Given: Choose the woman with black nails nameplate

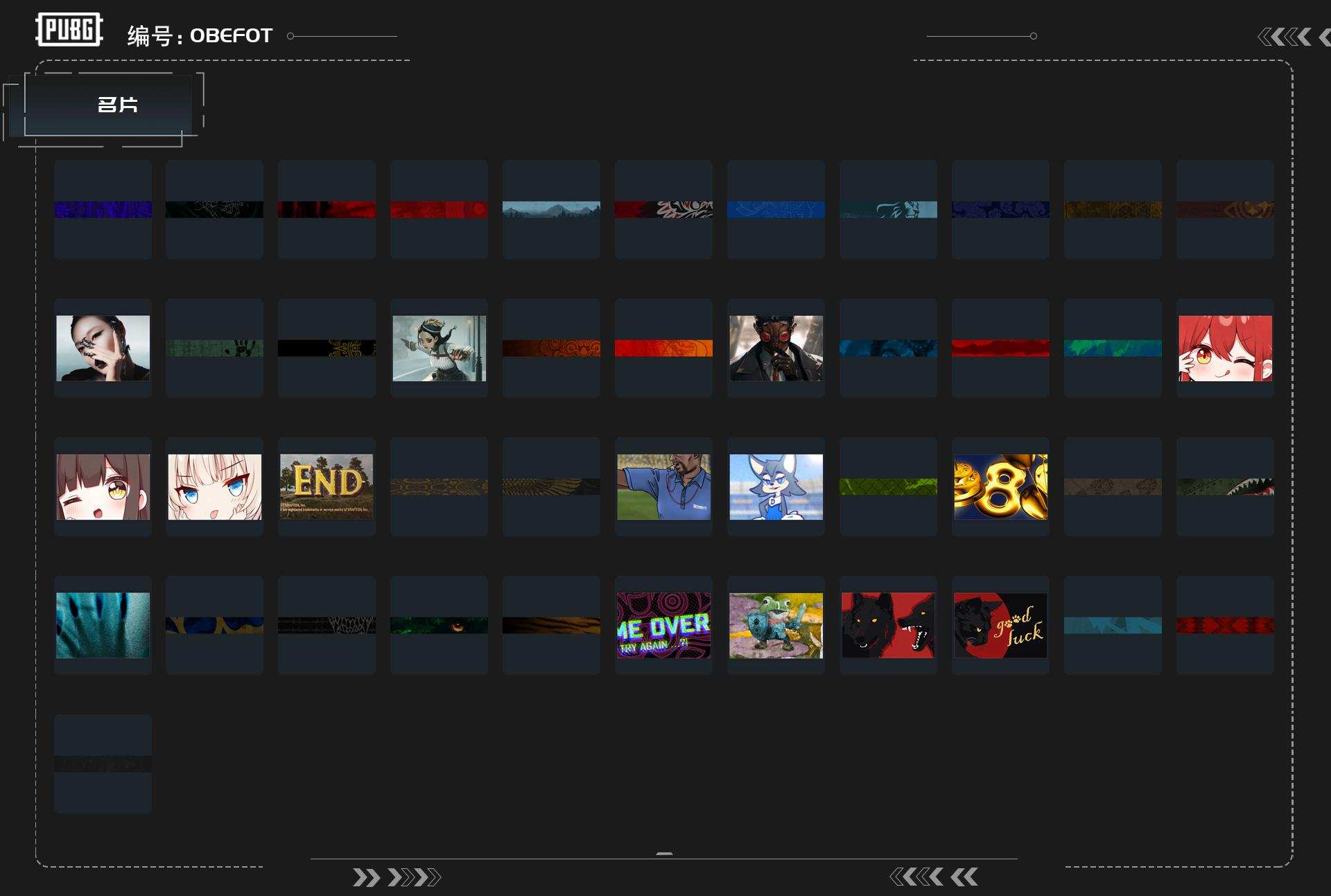Looking at the screenshot, I should tap(103, 348).
